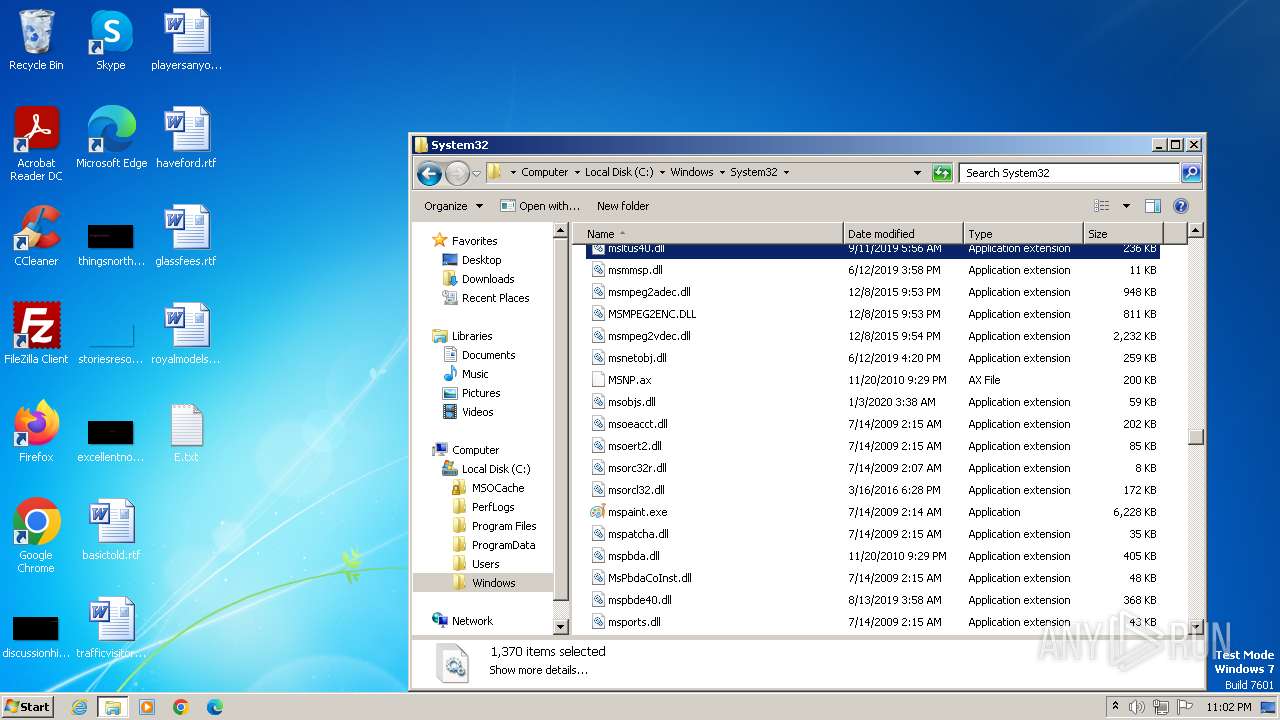The width and height of the screenshot is (1280, 720).
Task: Toggle the preview pane button
Action: [x=1152, y=206]
